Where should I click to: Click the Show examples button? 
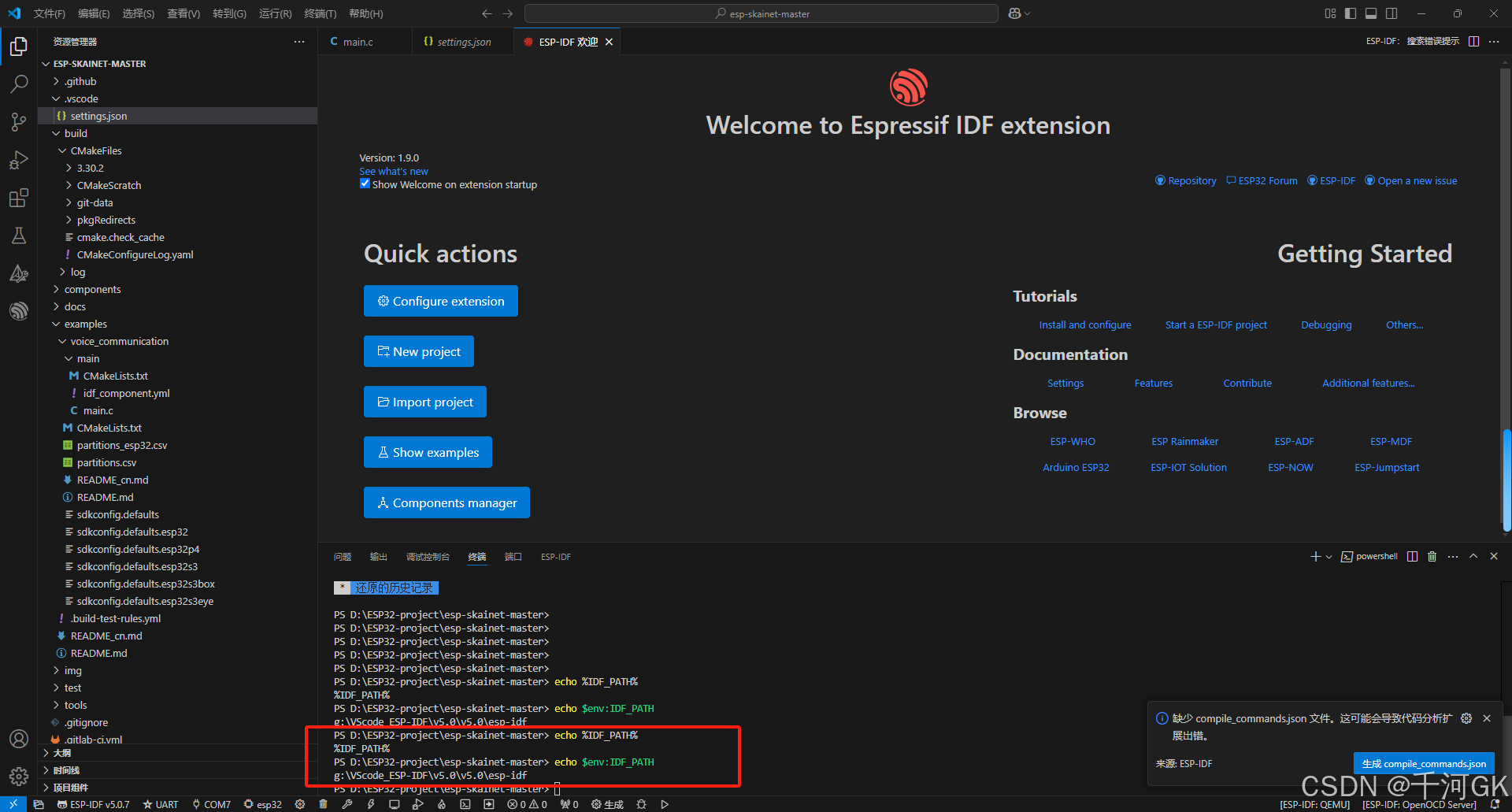(x=428, y=452)
